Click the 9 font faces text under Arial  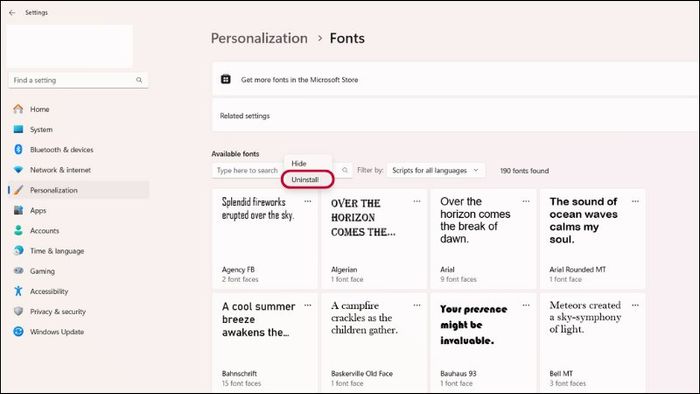pos(458,280)
